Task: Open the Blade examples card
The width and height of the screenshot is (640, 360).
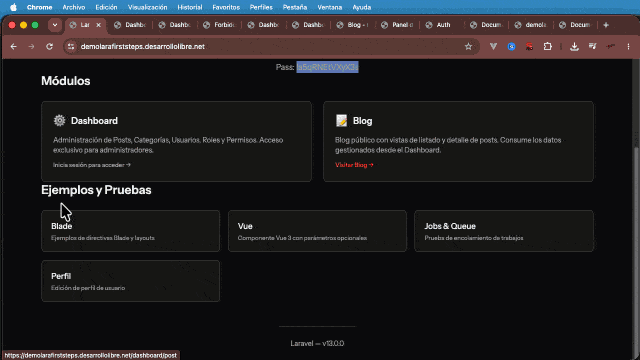Action: [131, 231]
